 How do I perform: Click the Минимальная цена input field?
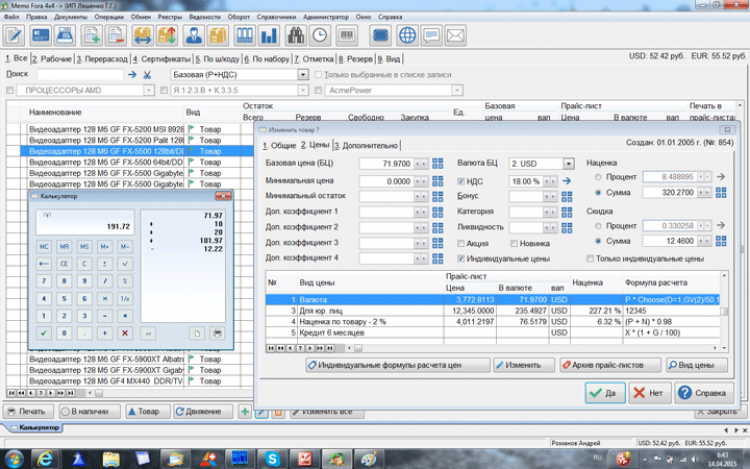coord(386,181)
